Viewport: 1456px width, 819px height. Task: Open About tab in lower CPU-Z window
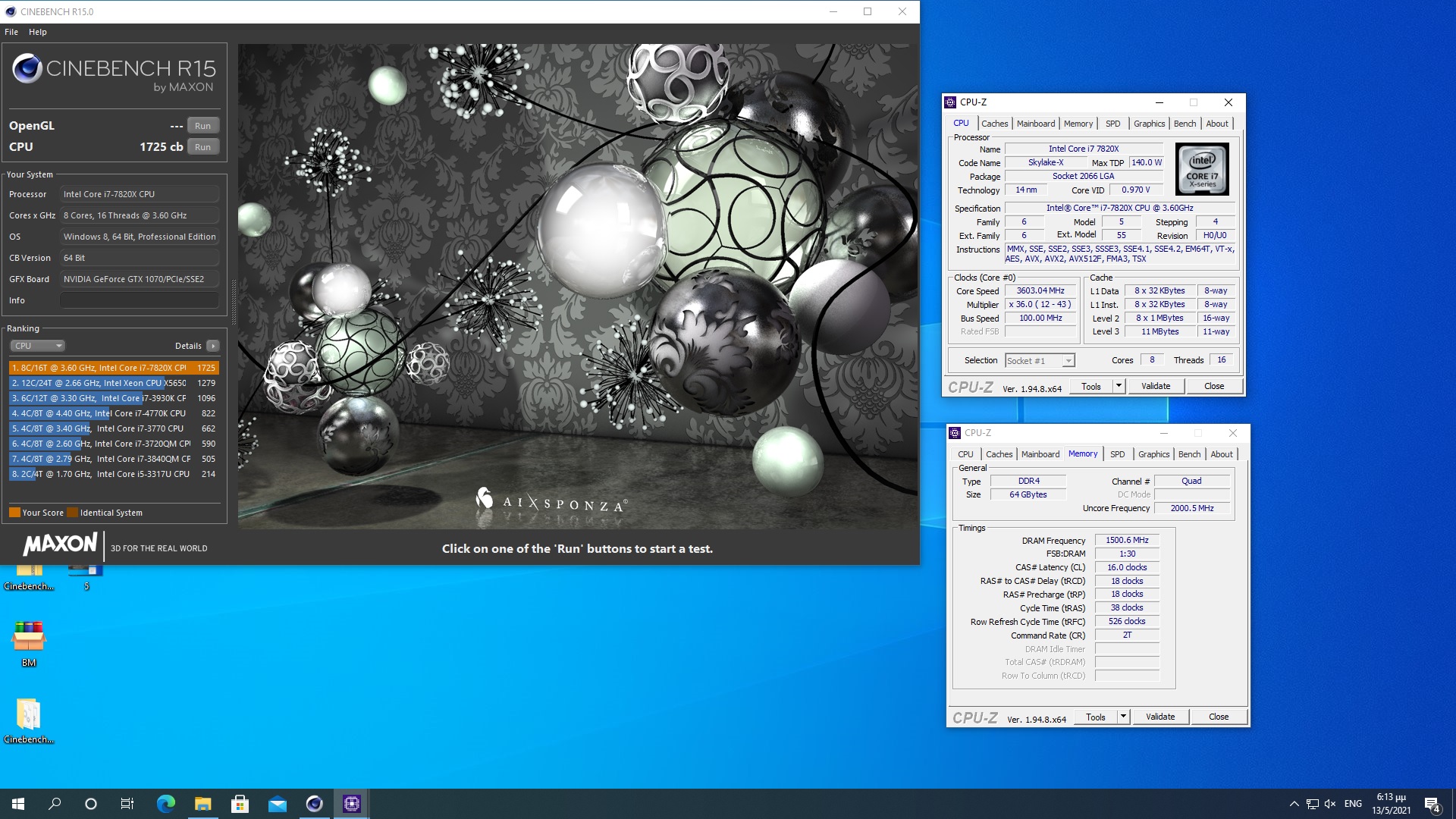tap(1221, 454)
